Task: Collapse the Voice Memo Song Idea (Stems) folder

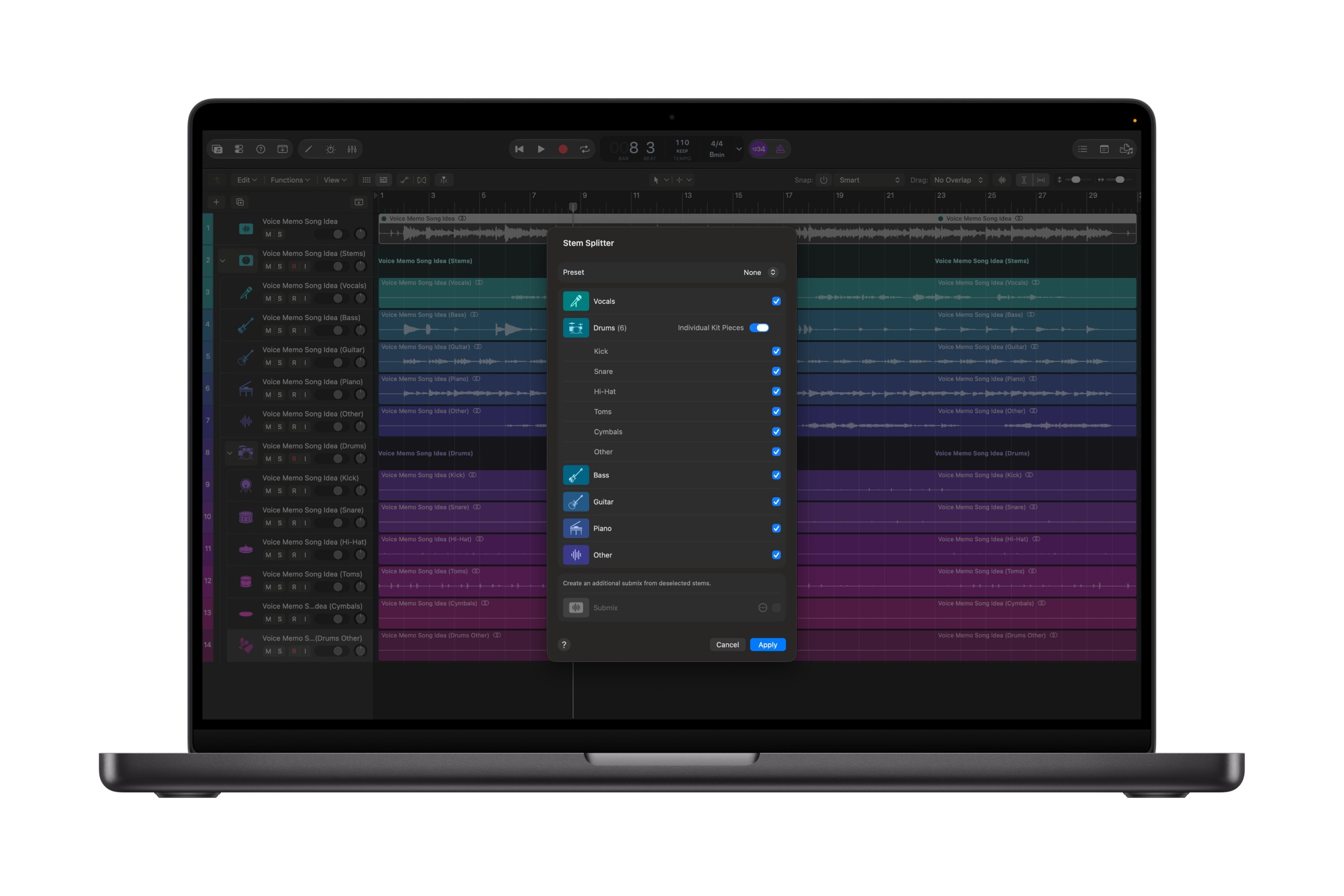Action: 223,260
